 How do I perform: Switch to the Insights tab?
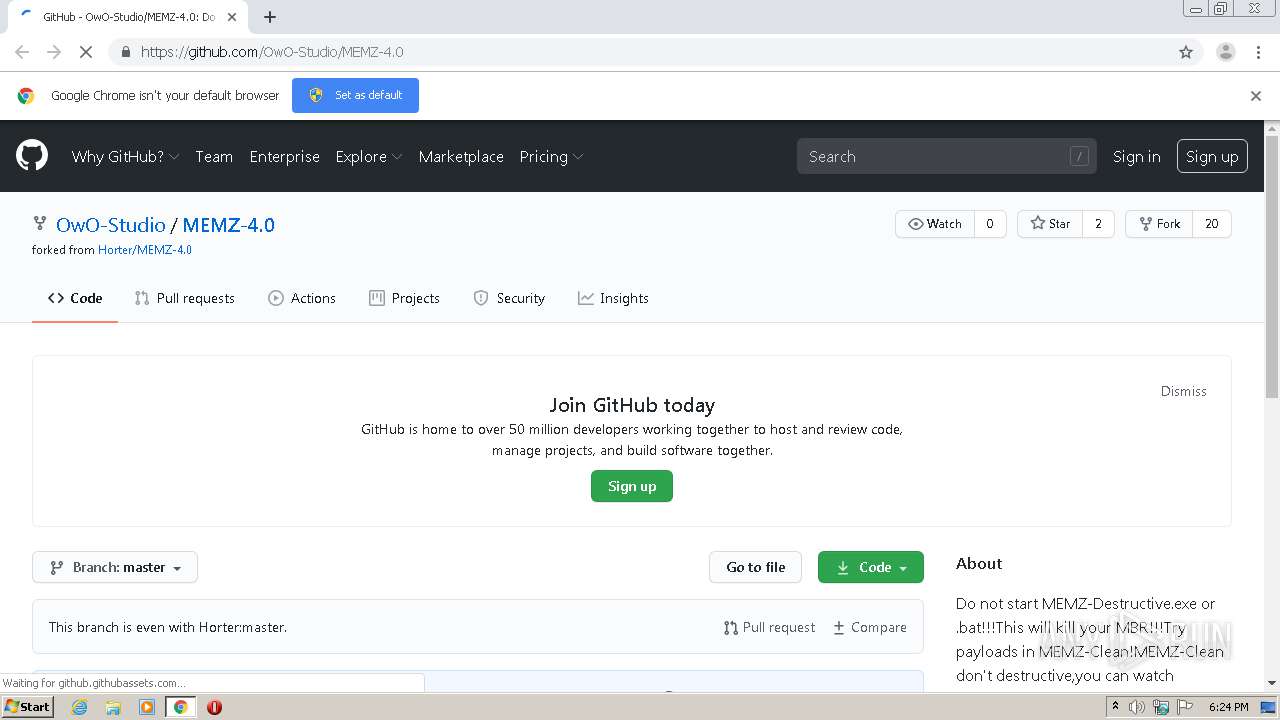click(613, 298)
